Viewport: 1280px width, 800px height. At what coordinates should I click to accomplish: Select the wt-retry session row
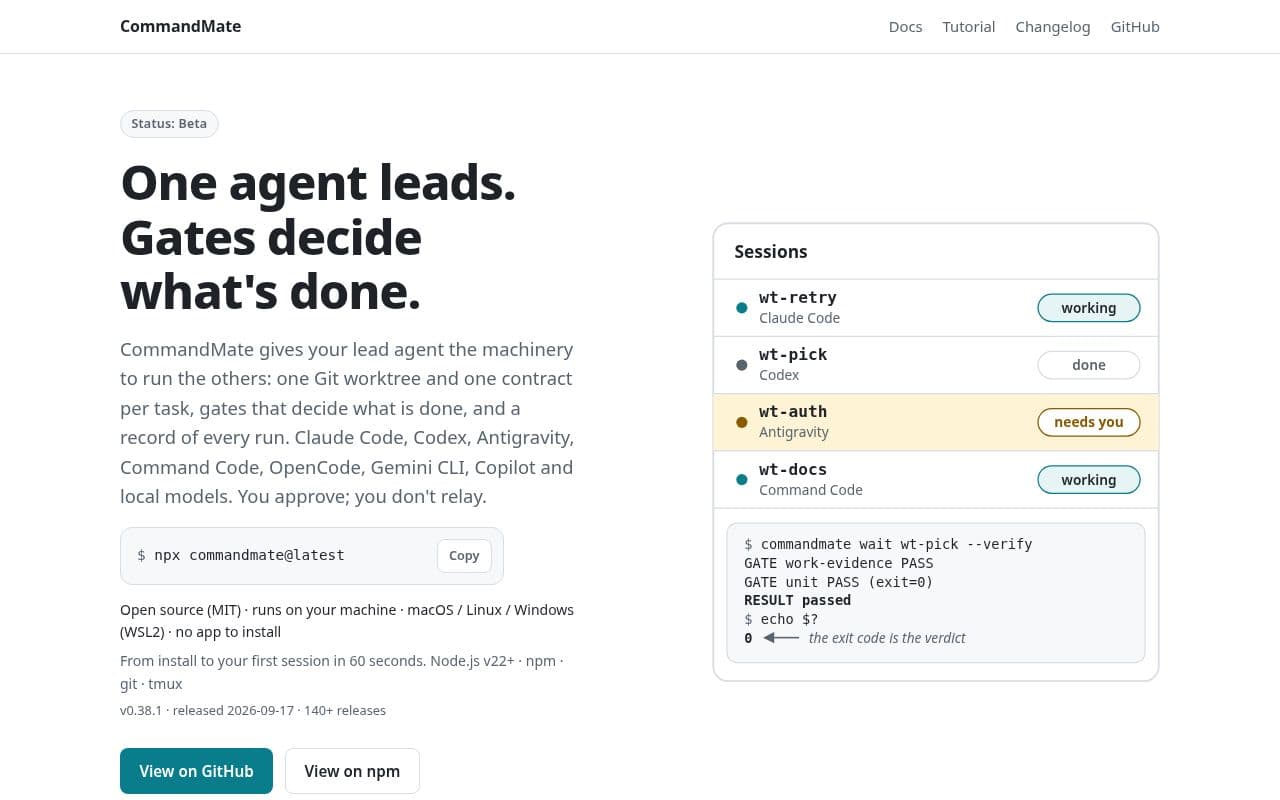[936, 308]
